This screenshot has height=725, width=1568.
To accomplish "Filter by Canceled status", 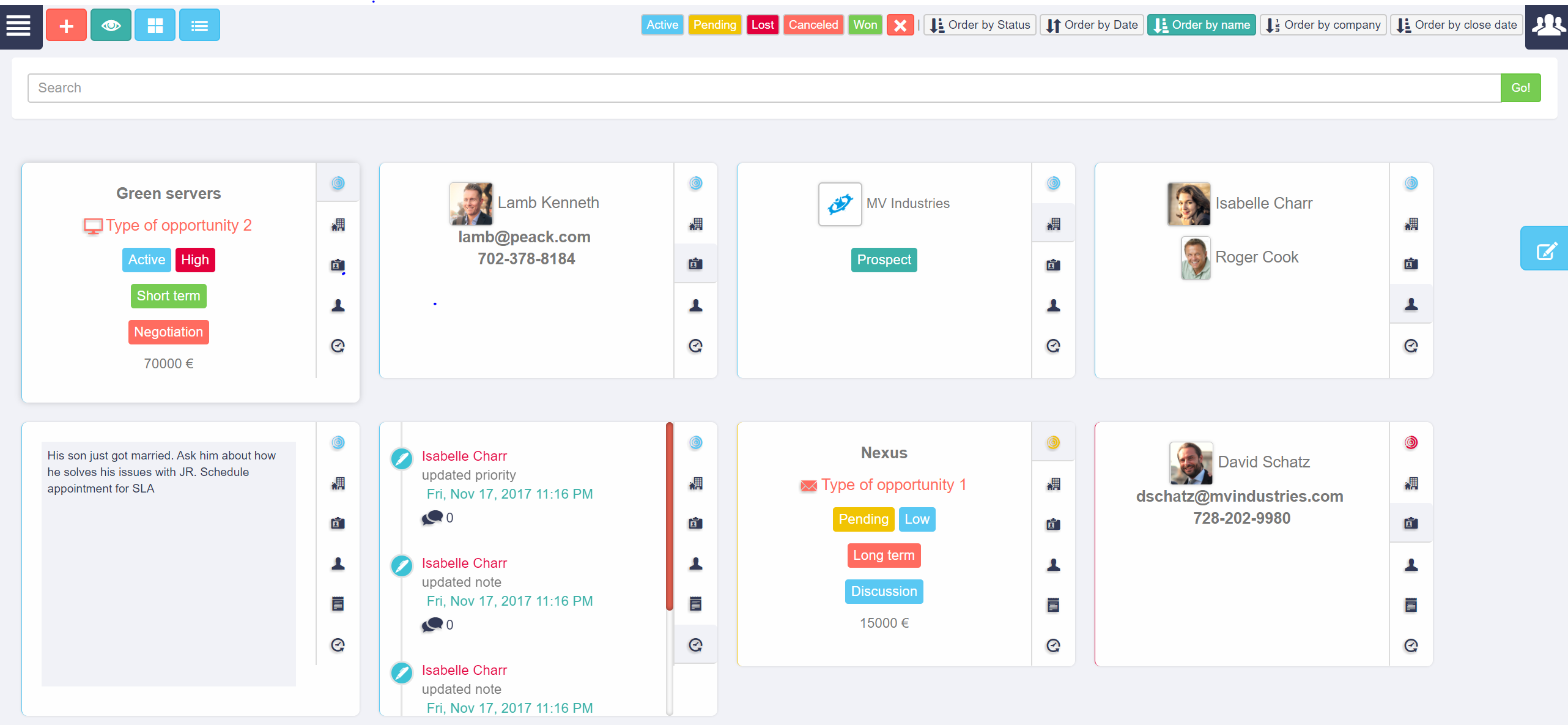I will tap(813, 25).
